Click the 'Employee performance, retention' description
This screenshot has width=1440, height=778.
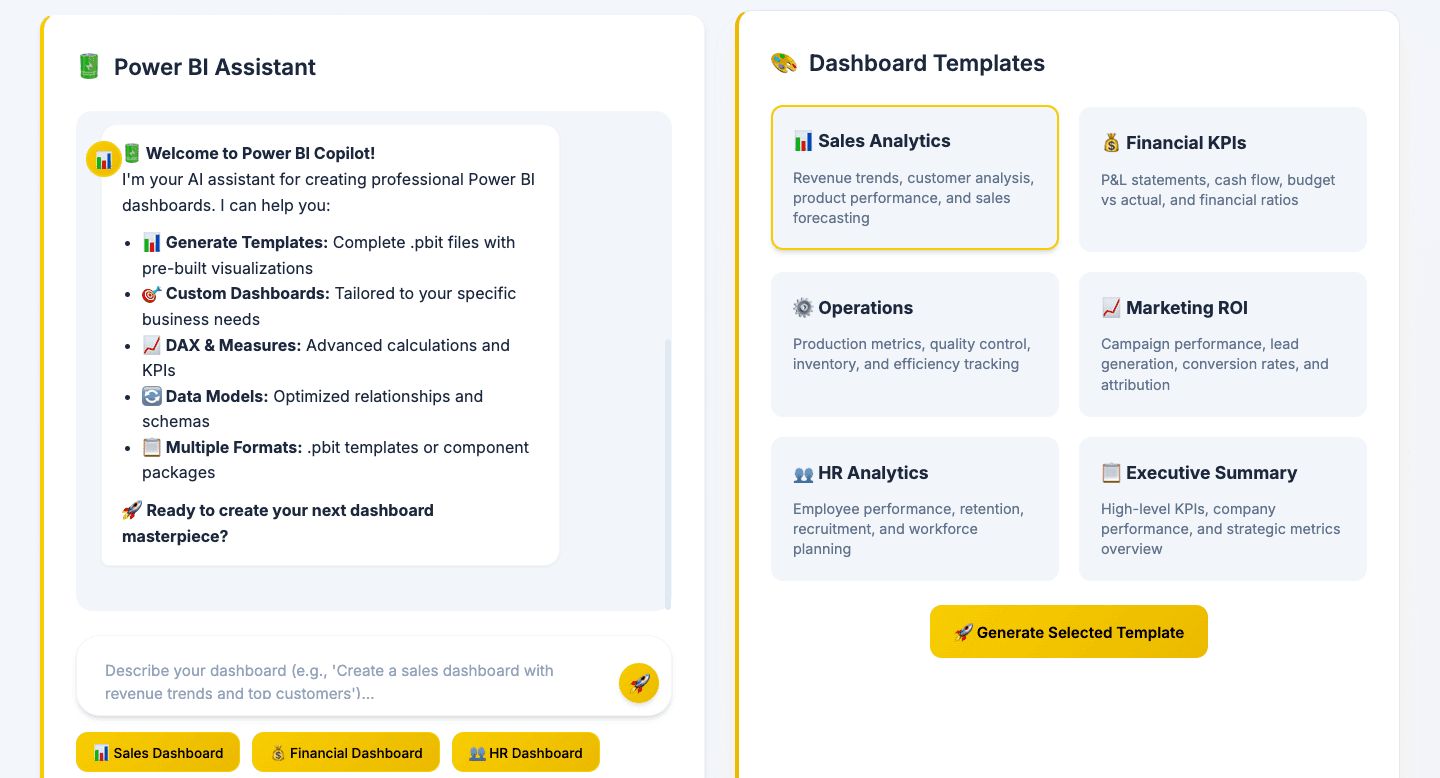pos(908,529)
